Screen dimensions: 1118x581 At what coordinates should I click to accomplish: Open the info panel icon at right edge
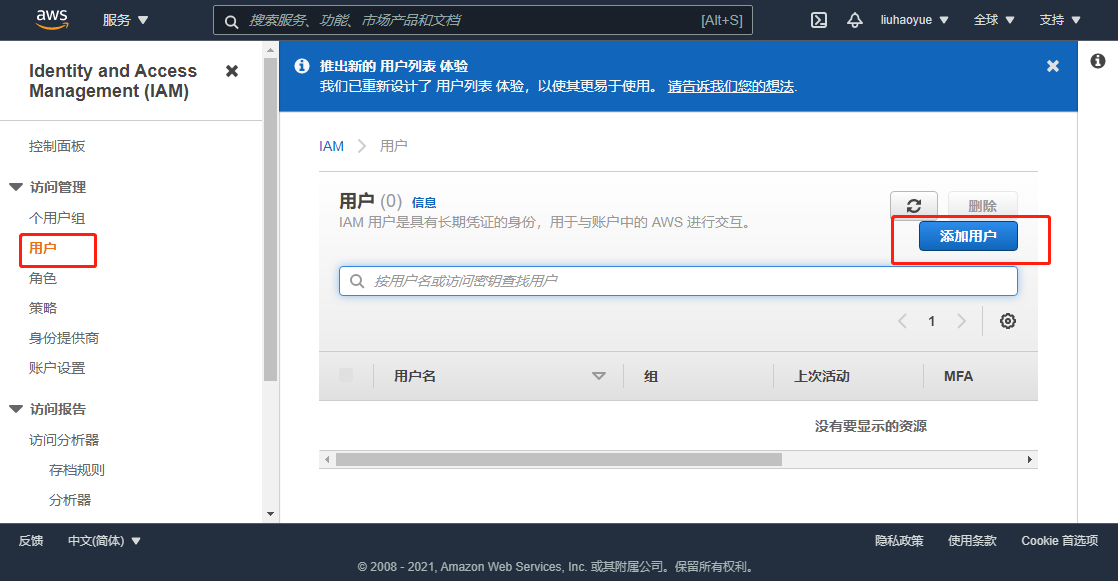pyautogui.click(x=1098, y=61)
